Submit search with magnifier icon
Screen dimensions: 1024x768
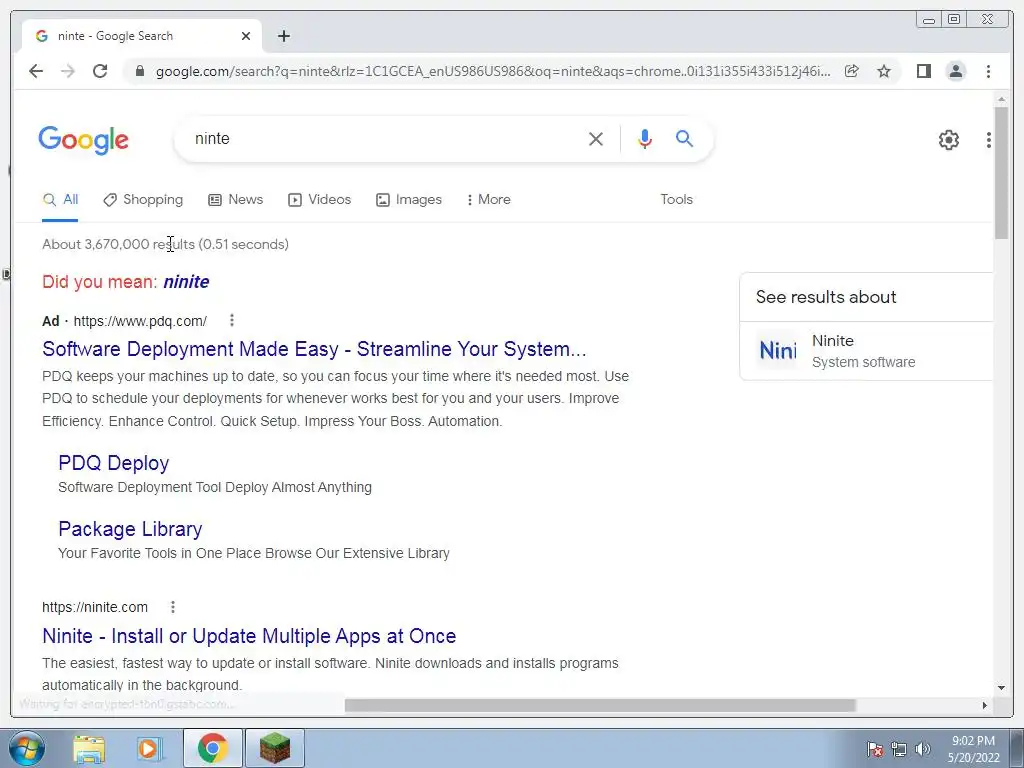coord(684,138)
